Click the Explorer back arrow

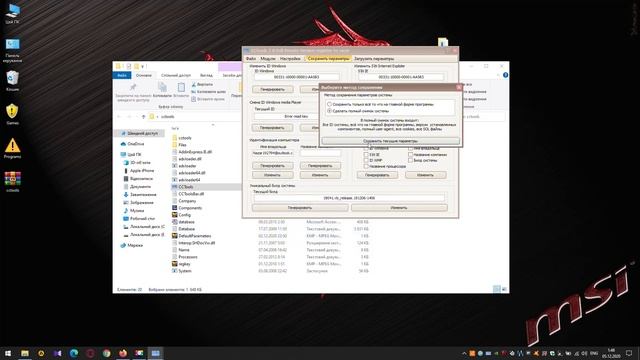119,117
